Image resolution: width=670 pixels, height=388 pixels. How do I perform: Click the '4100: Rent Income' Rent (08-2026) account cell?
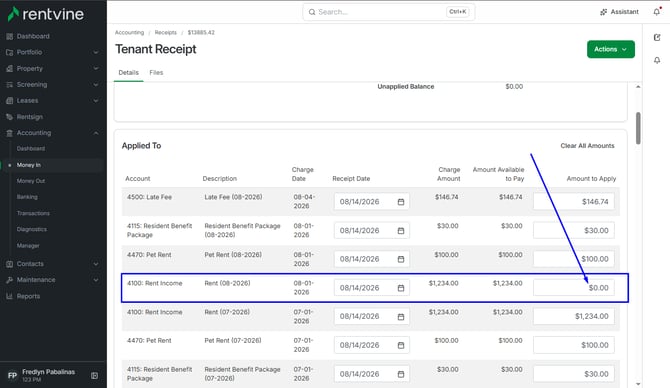(x=155, y=283)
